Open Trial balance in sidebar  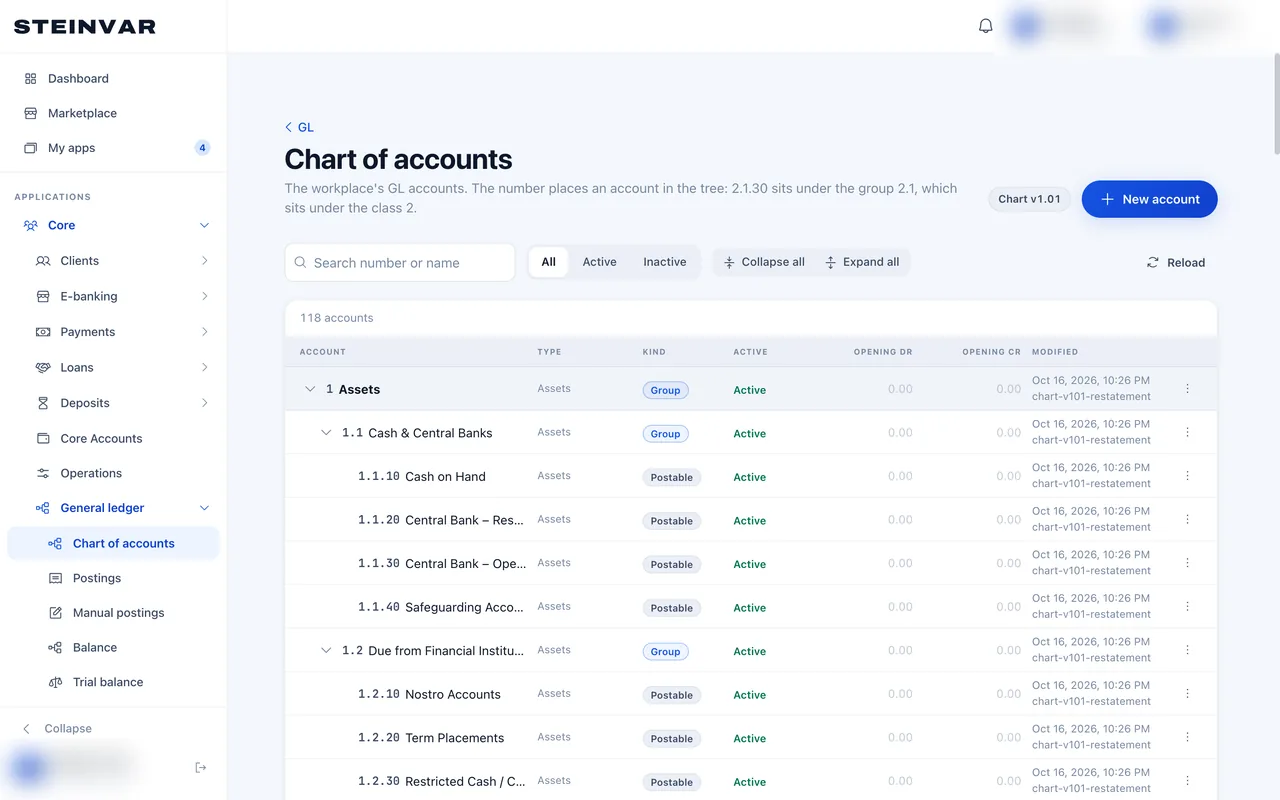pos(113,682)
